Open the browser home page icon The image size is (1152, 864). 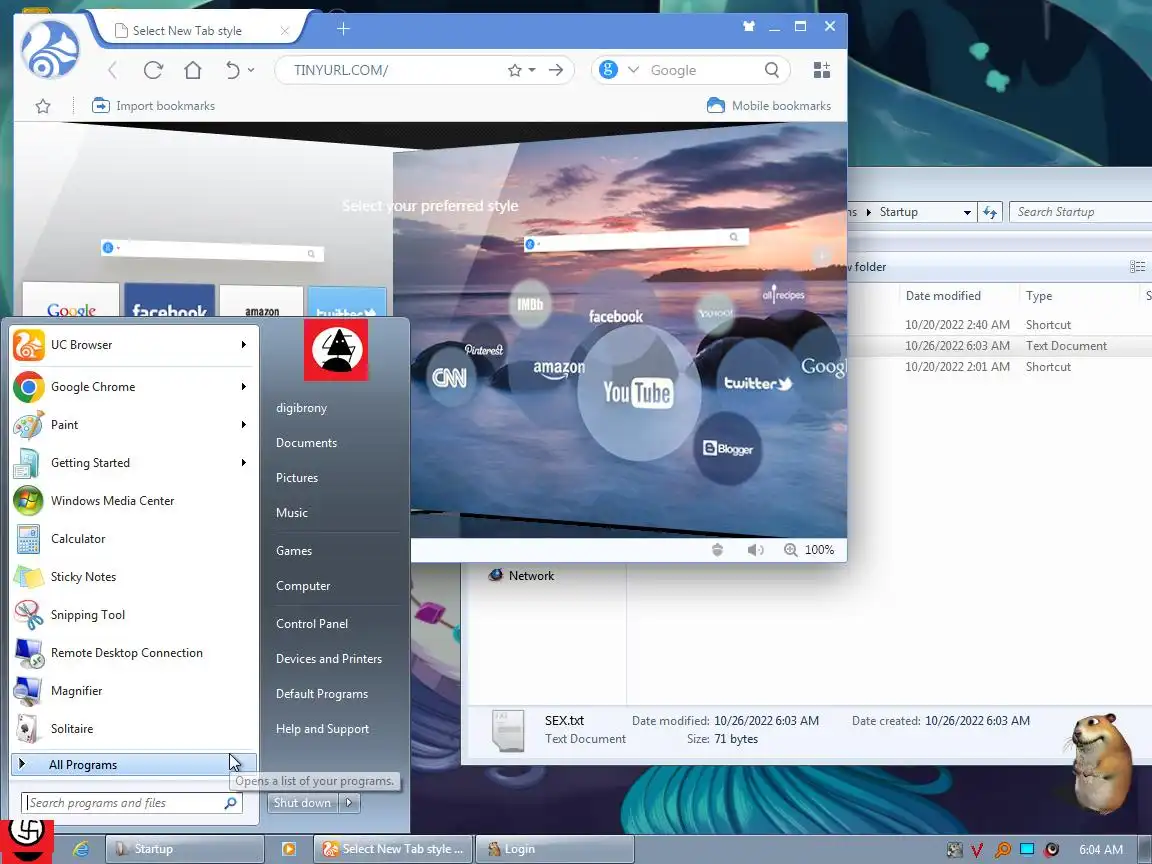[192, 70]
